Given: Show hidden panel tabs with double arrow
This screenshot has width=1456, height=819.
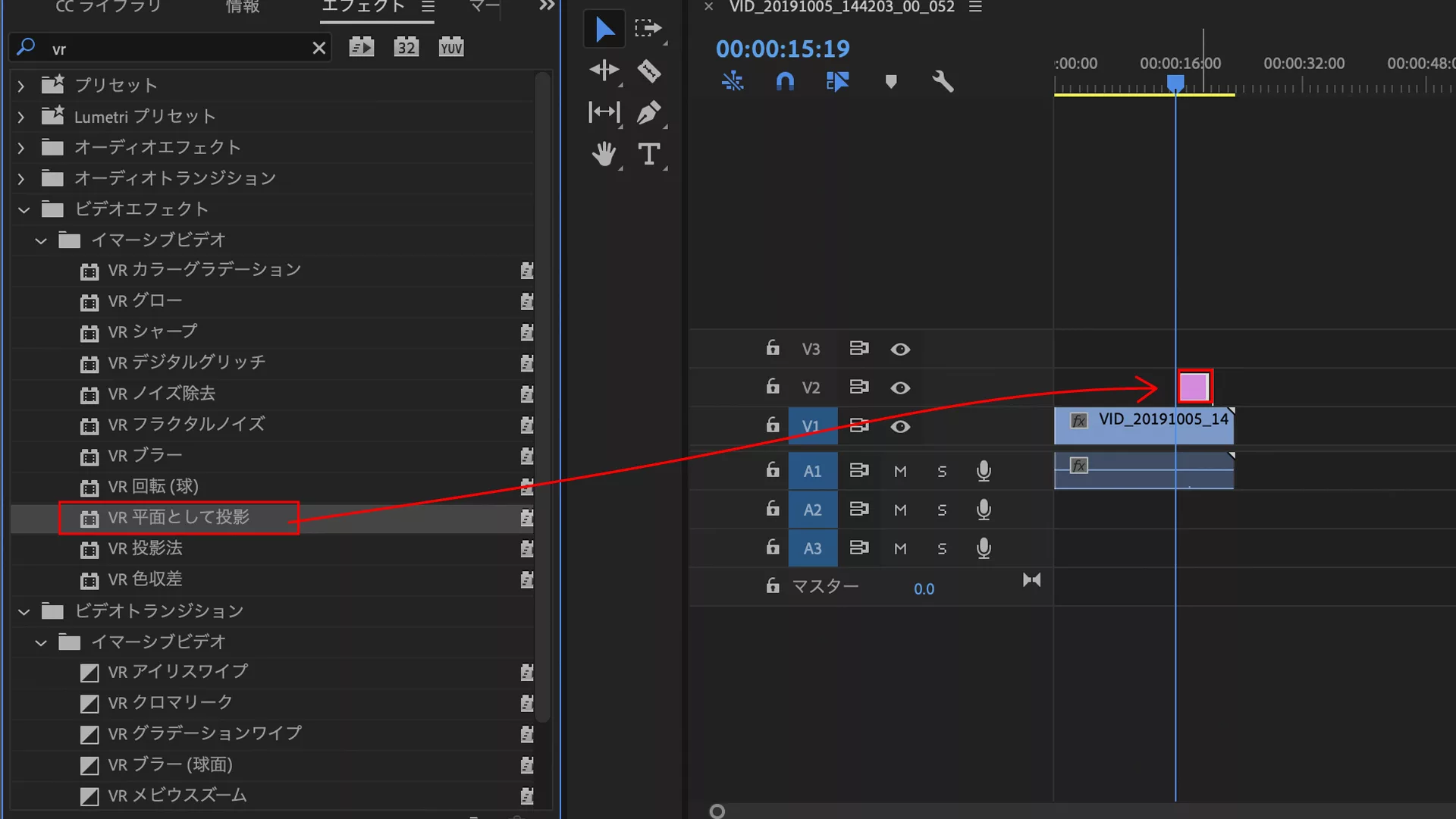Looking at the screenshot, I should (x=547, y=6).
